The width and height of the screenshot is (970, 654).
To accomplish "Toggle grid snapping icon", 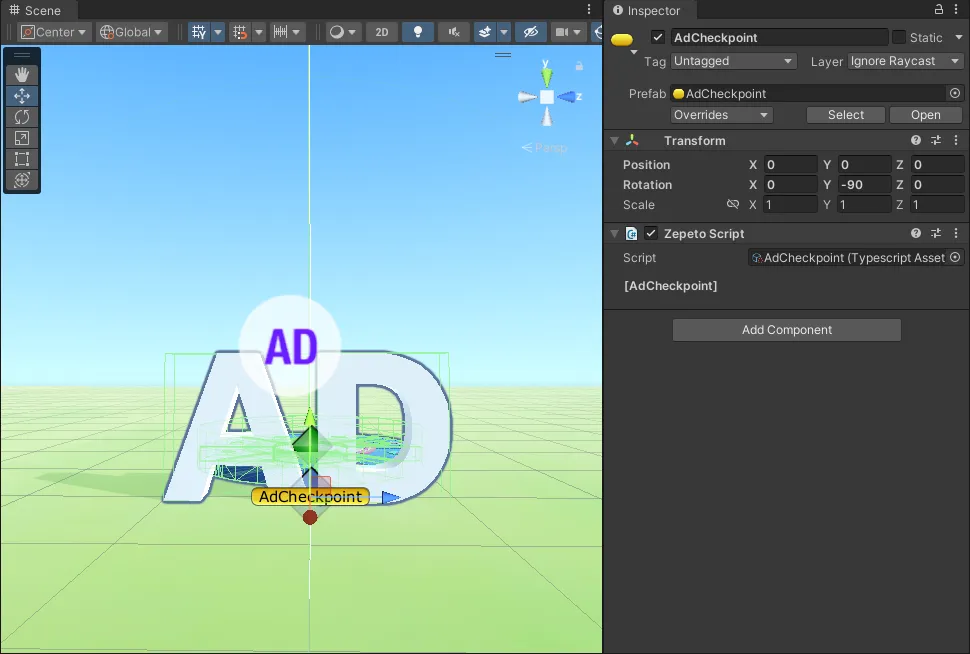I will click(239, 32).
